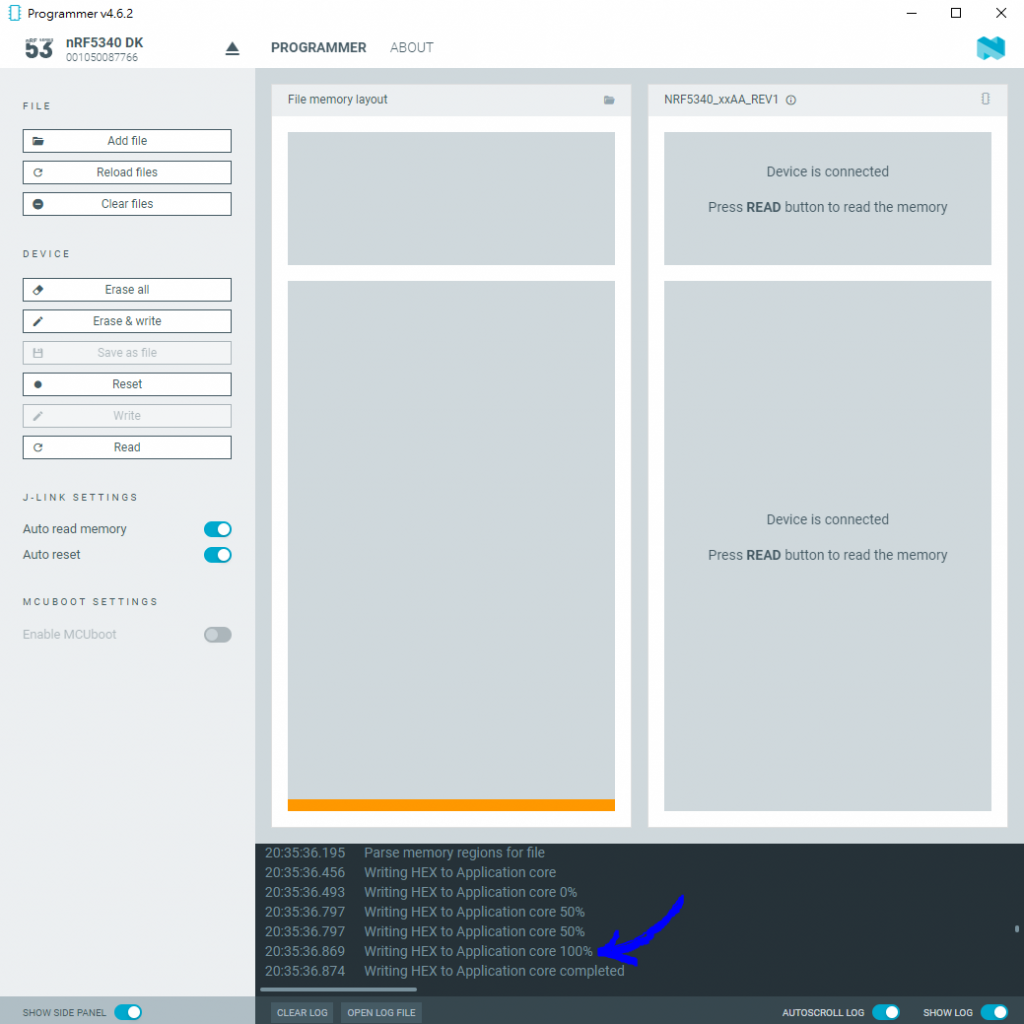
Task: Click log entry 'Writing HEX to Application core 100%'
Action: click(478, 952)
